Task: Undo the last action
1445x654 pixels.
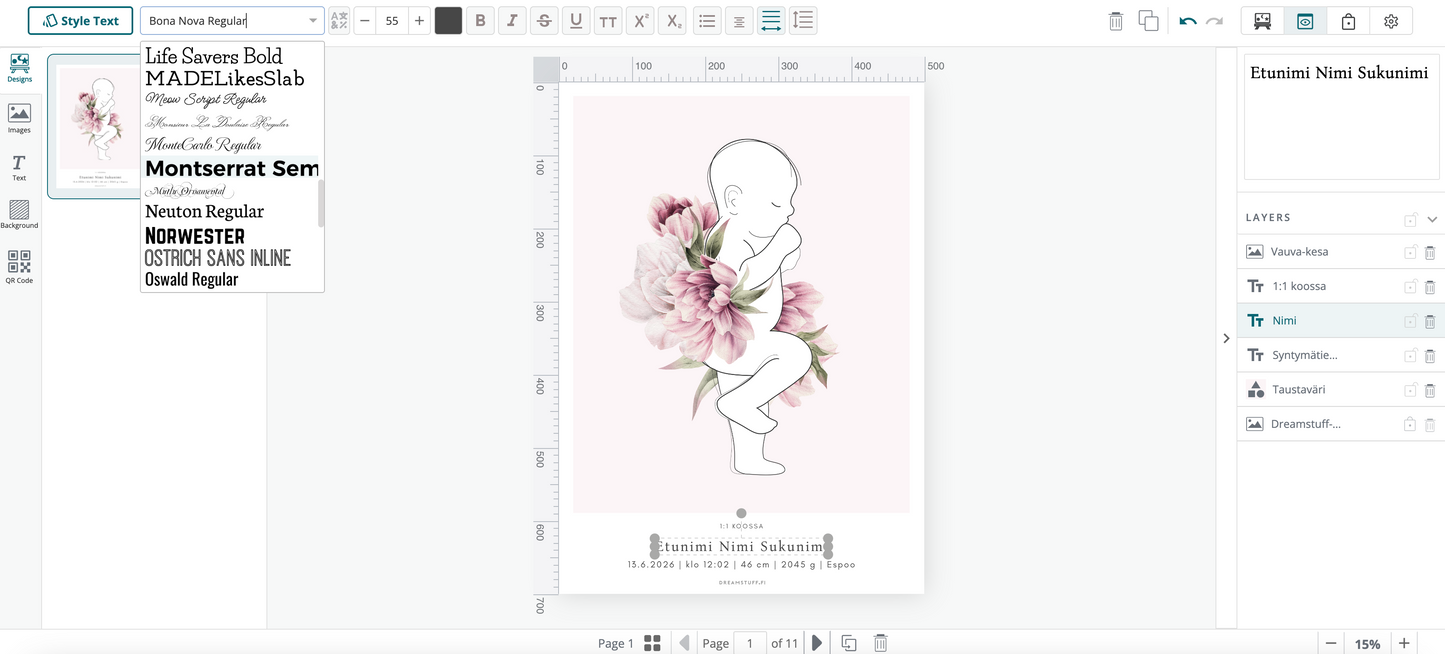Action: coord(1187,21)
